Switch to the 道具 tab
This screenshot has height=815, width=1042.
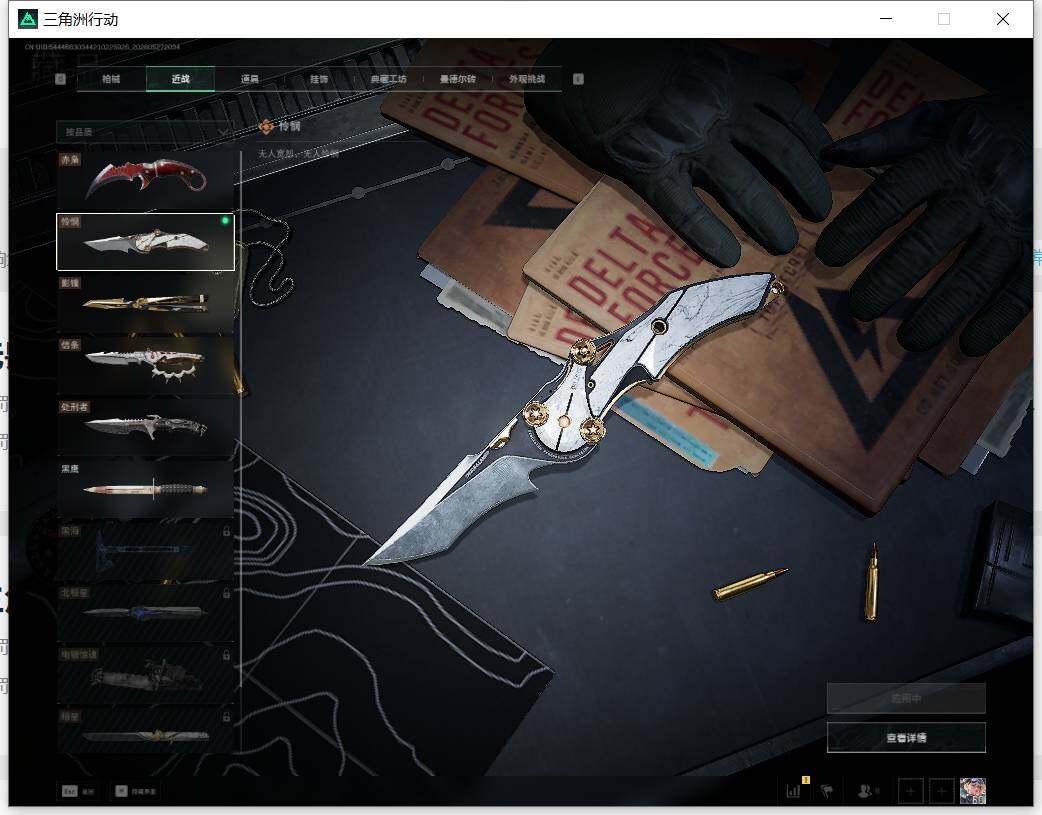[x=250, y=79]
